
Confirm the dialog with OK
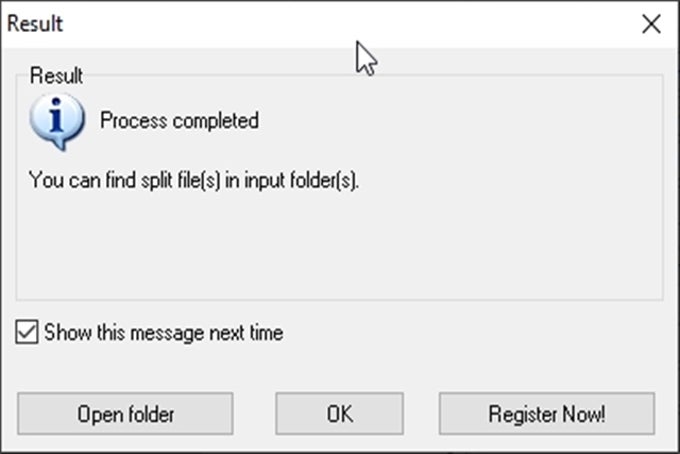point(339,413)
